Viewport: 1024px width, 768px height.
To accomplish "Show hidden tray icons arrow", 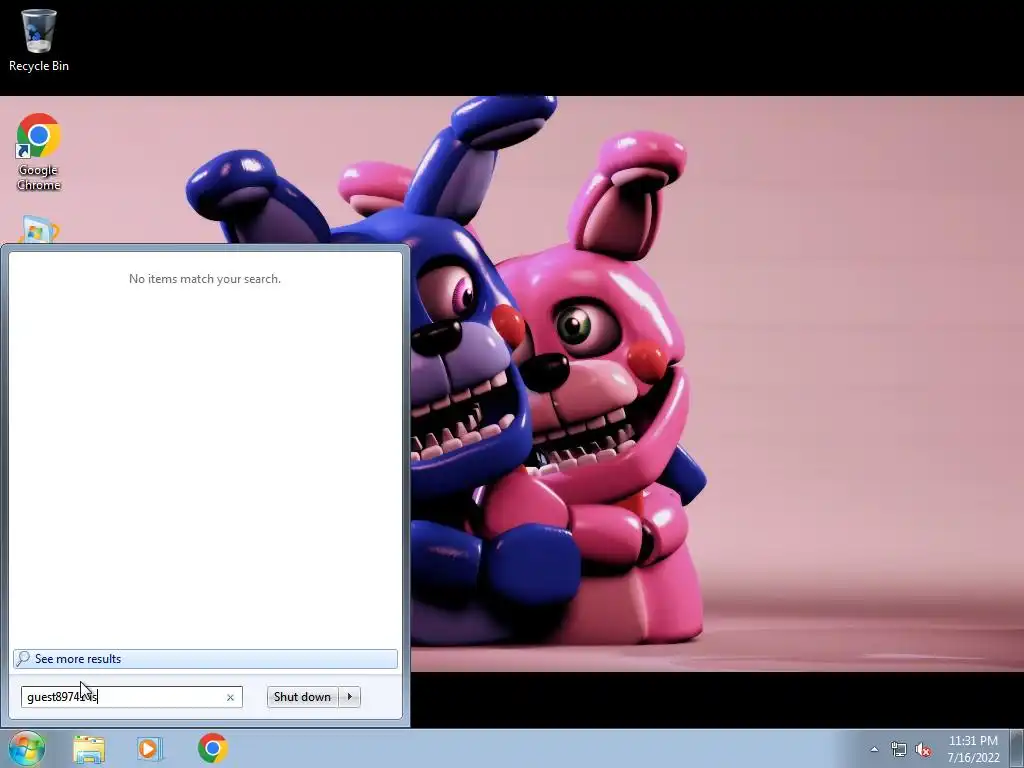I will pos(874,749).
